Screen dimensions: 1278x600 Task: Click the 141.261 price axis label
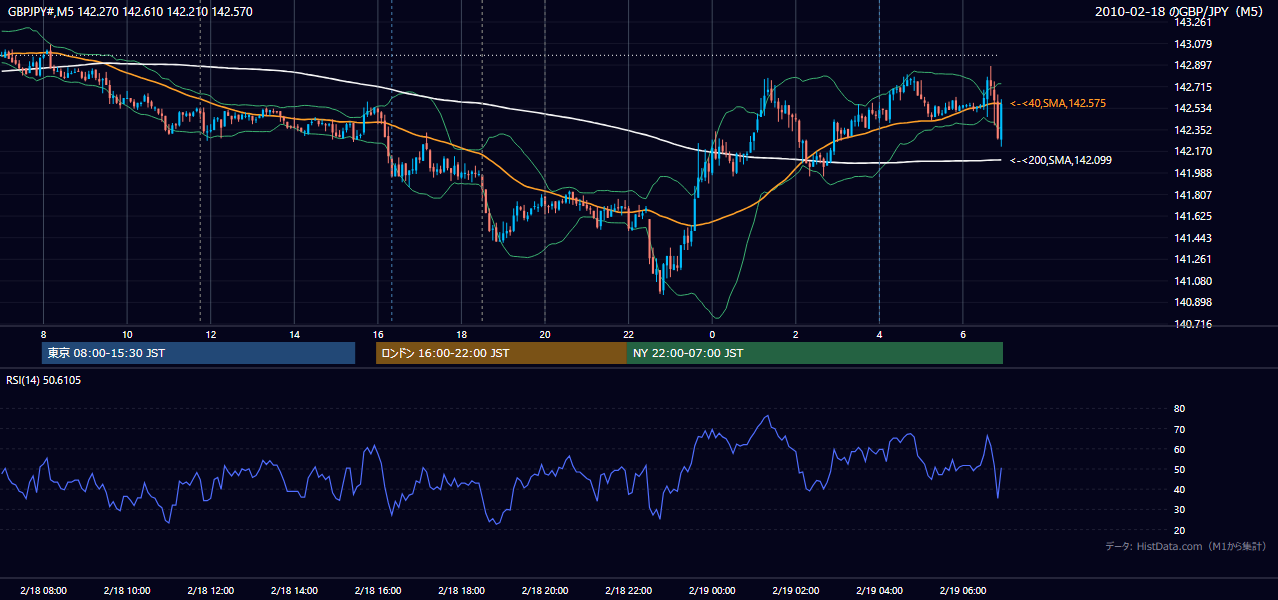coord(1192,260)
